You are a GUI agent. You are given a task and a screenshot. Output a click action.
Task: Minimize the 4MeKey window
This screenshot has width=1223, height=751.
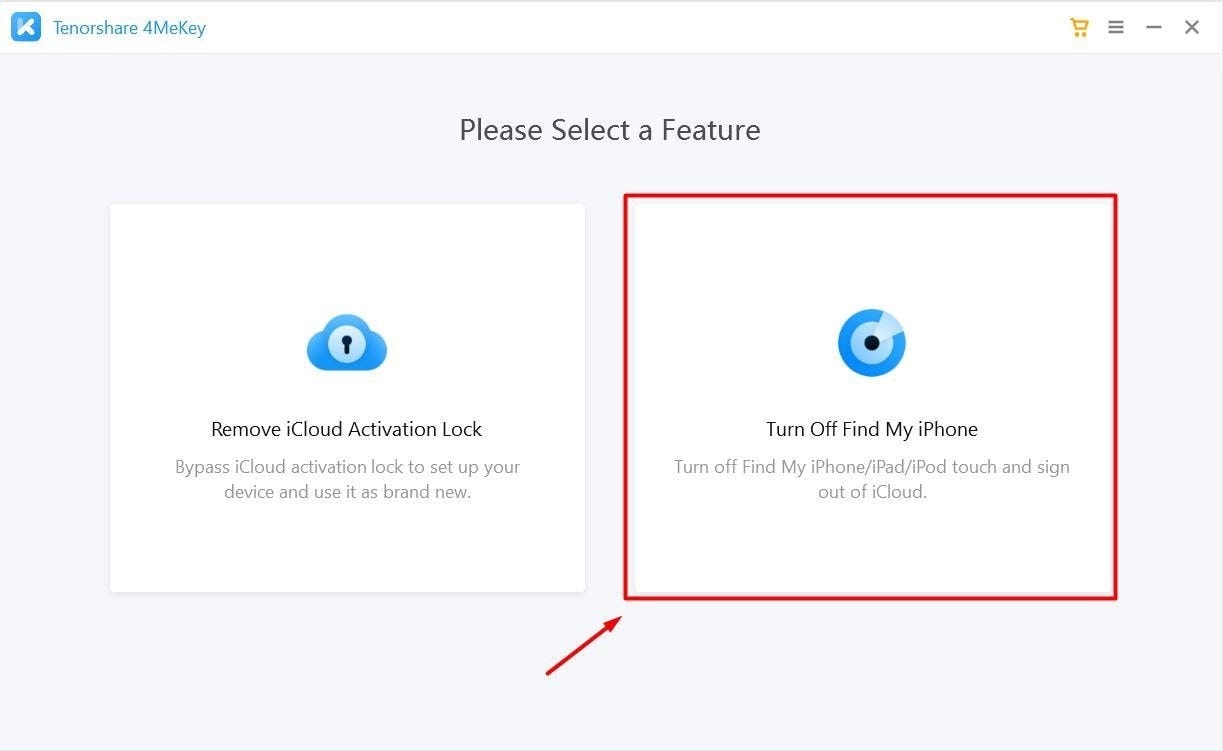1154,27
